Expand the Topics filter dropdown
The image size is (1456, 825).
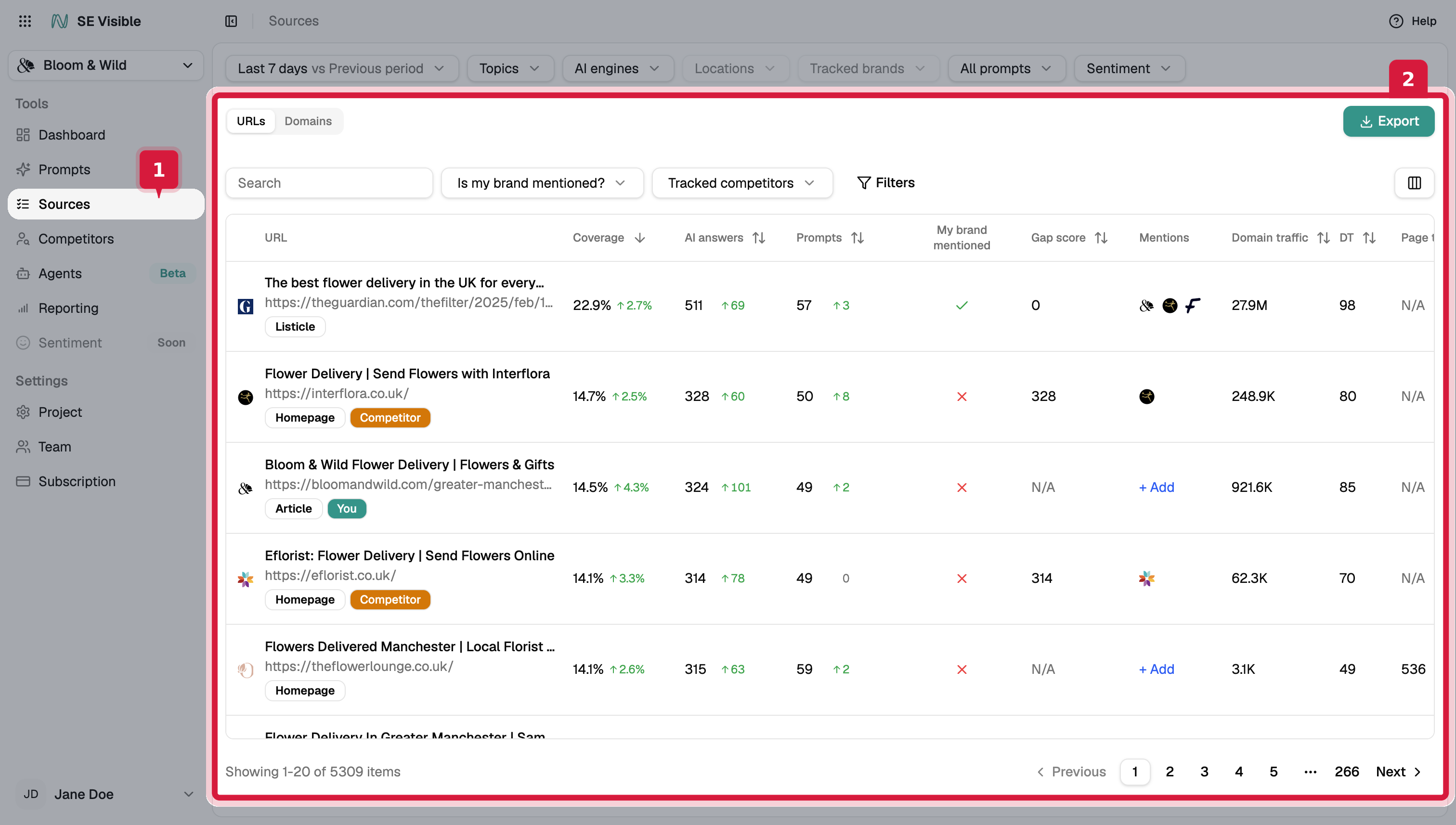point(510,68)
